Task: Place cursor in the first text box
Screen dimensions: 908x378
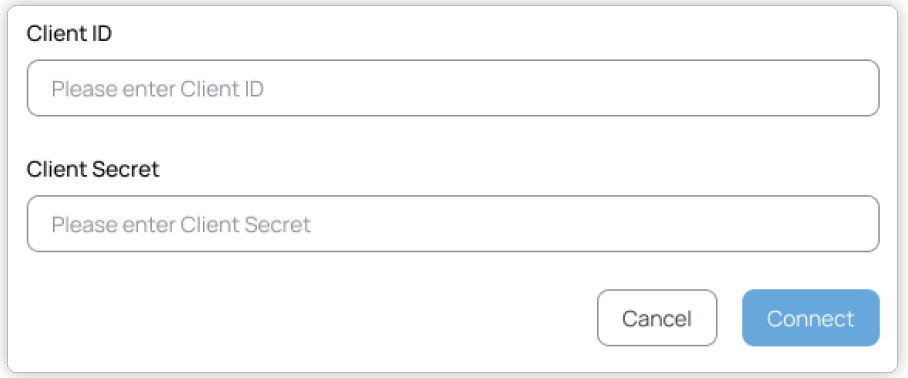Action: (x=453, y=88)
